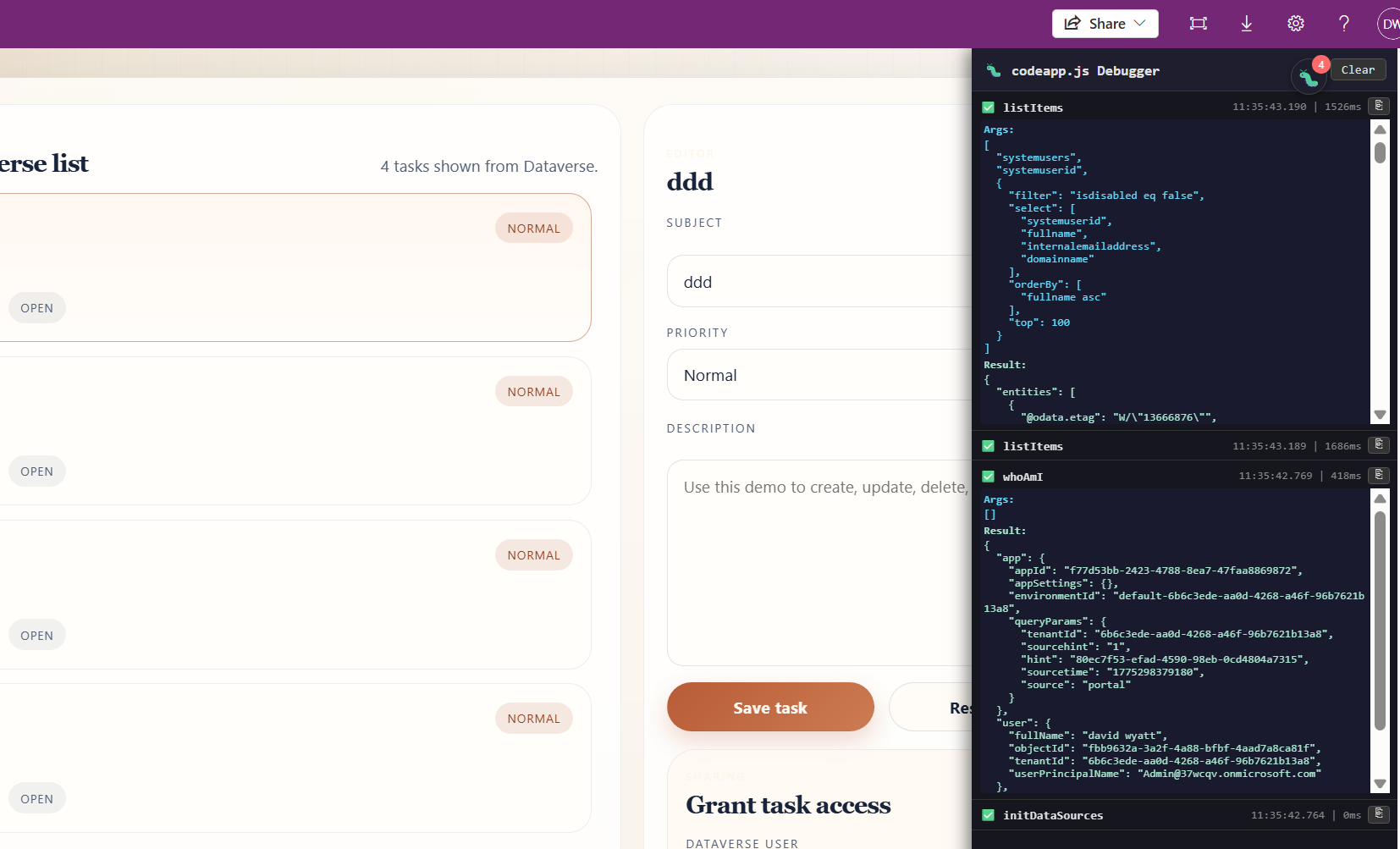Open the DW account avatar menu
The image size is (1400, 849).
pyautogui.click(x=1391, y=23)
